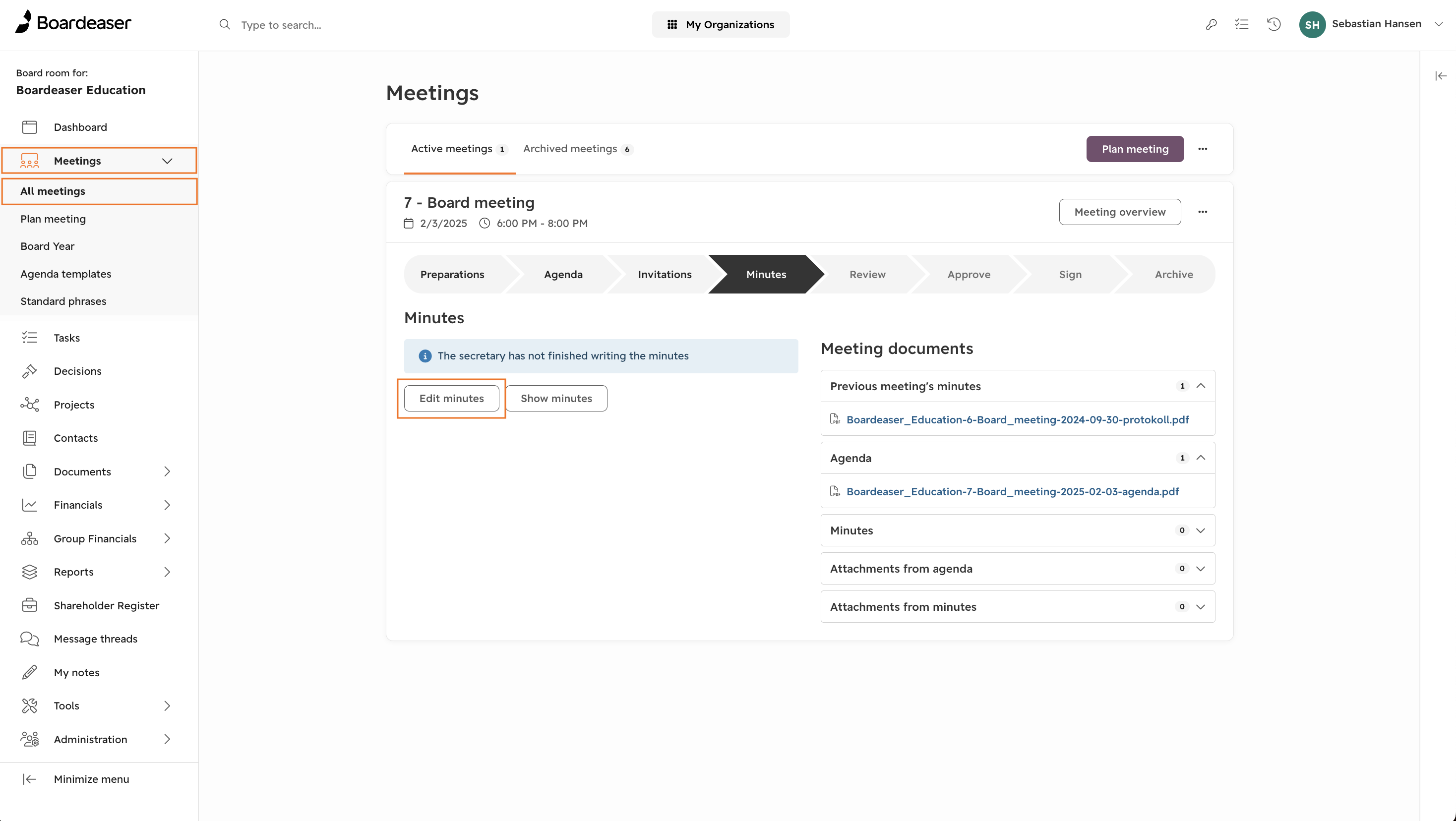Click the Reports layers icon
This screenshot has width=1456, height=821.
[29, 572]
